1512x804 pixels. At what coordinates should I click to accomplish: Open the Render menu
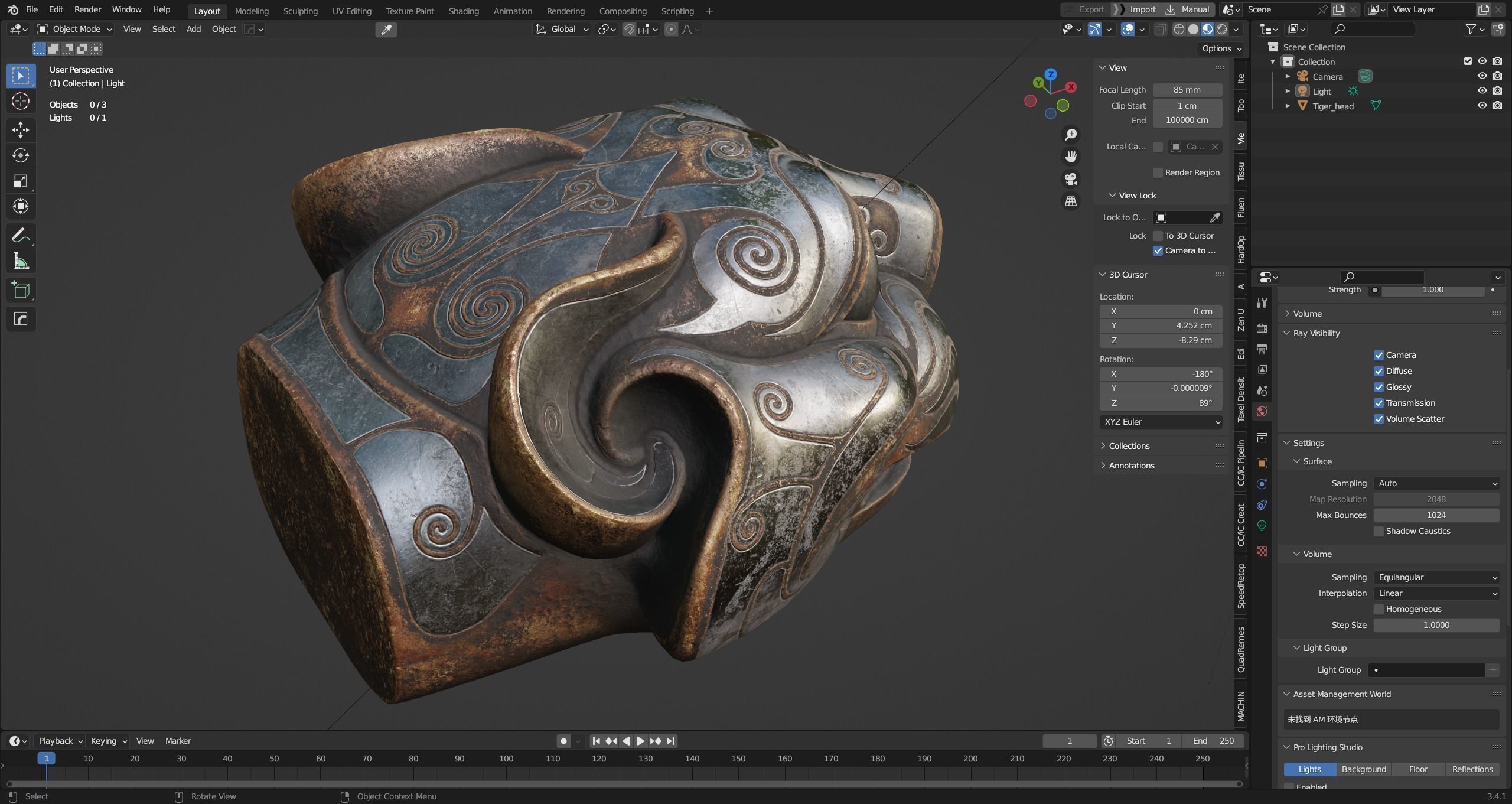(x=87, y=10)
